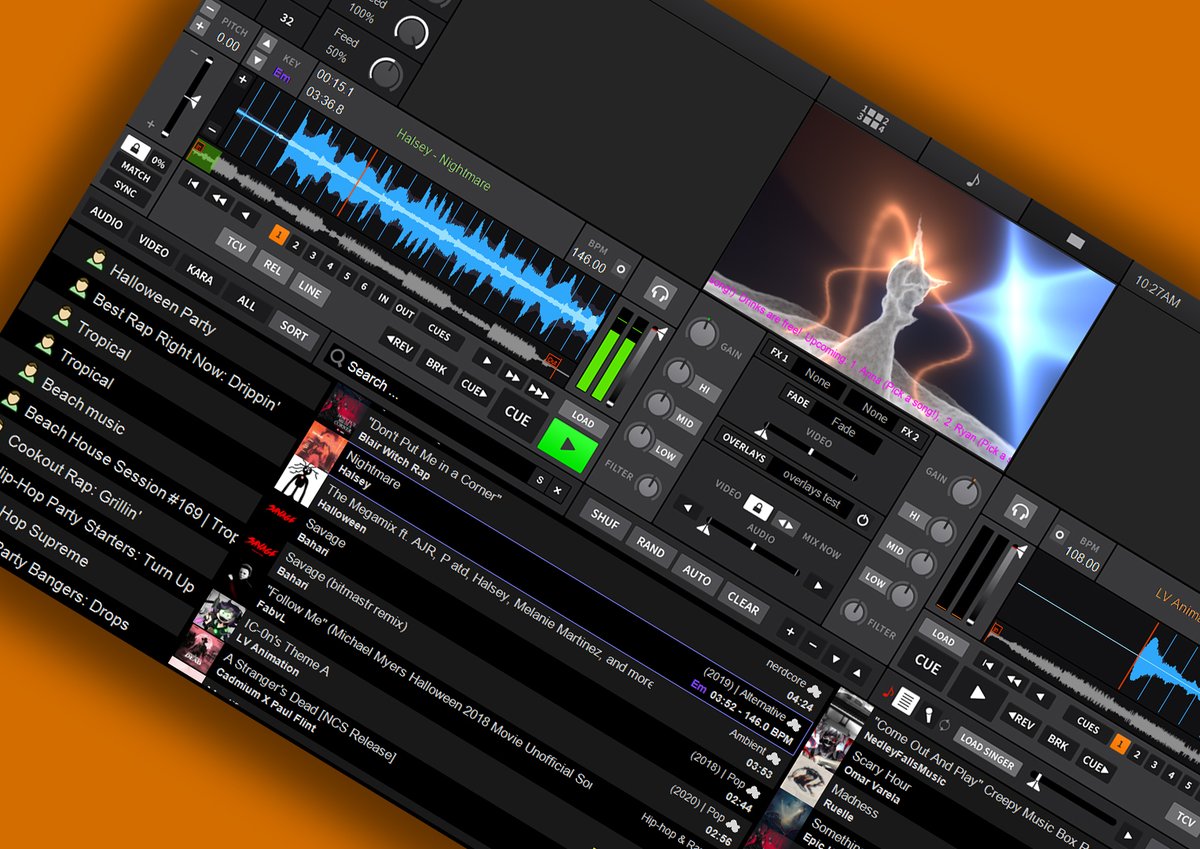Click the red music note browser icon
This screenshot has width=1200, height=849.
click(x=887, y=690)
